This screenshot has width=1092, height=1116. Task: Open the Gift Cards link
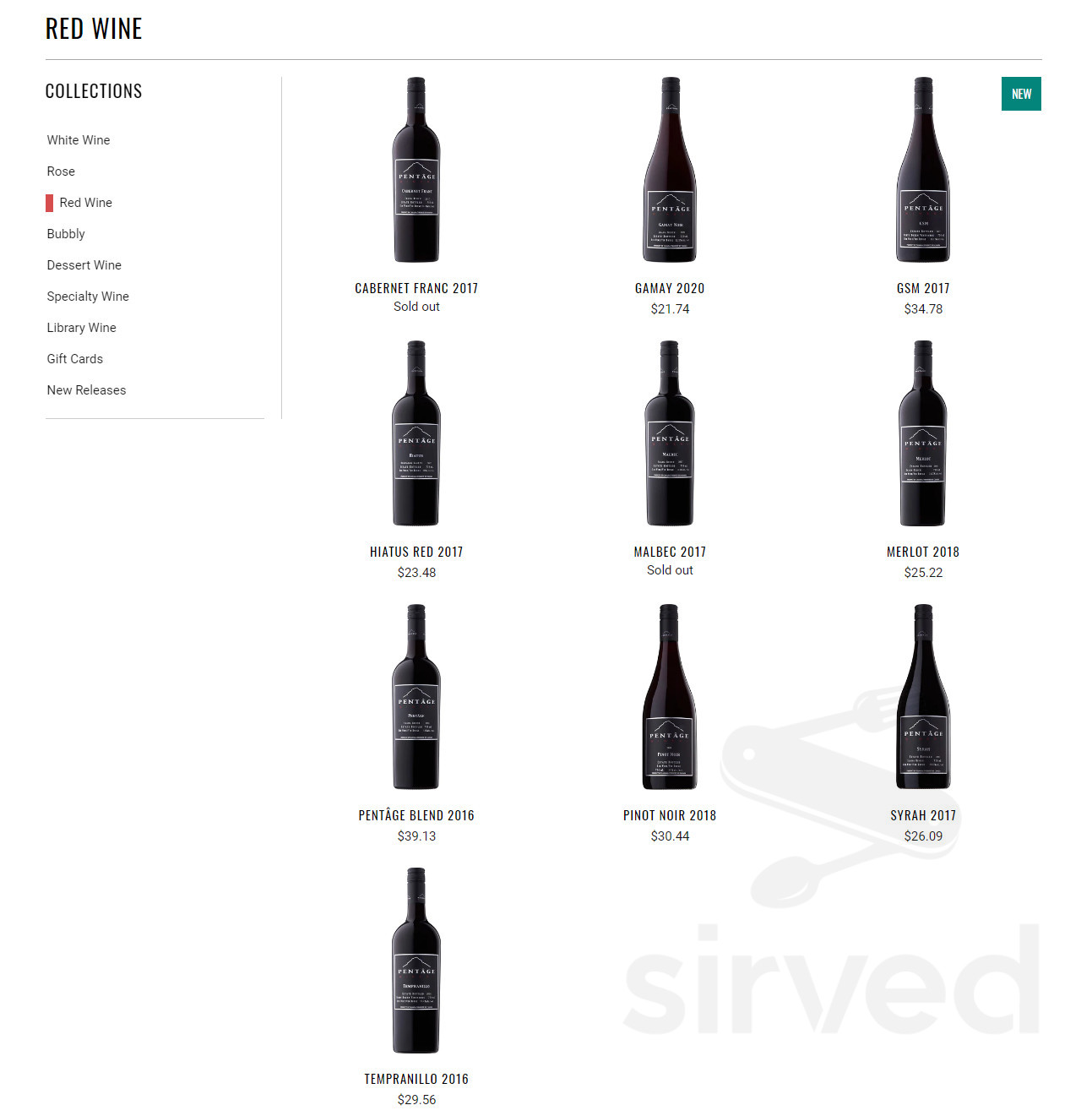[x=75, y=359]
